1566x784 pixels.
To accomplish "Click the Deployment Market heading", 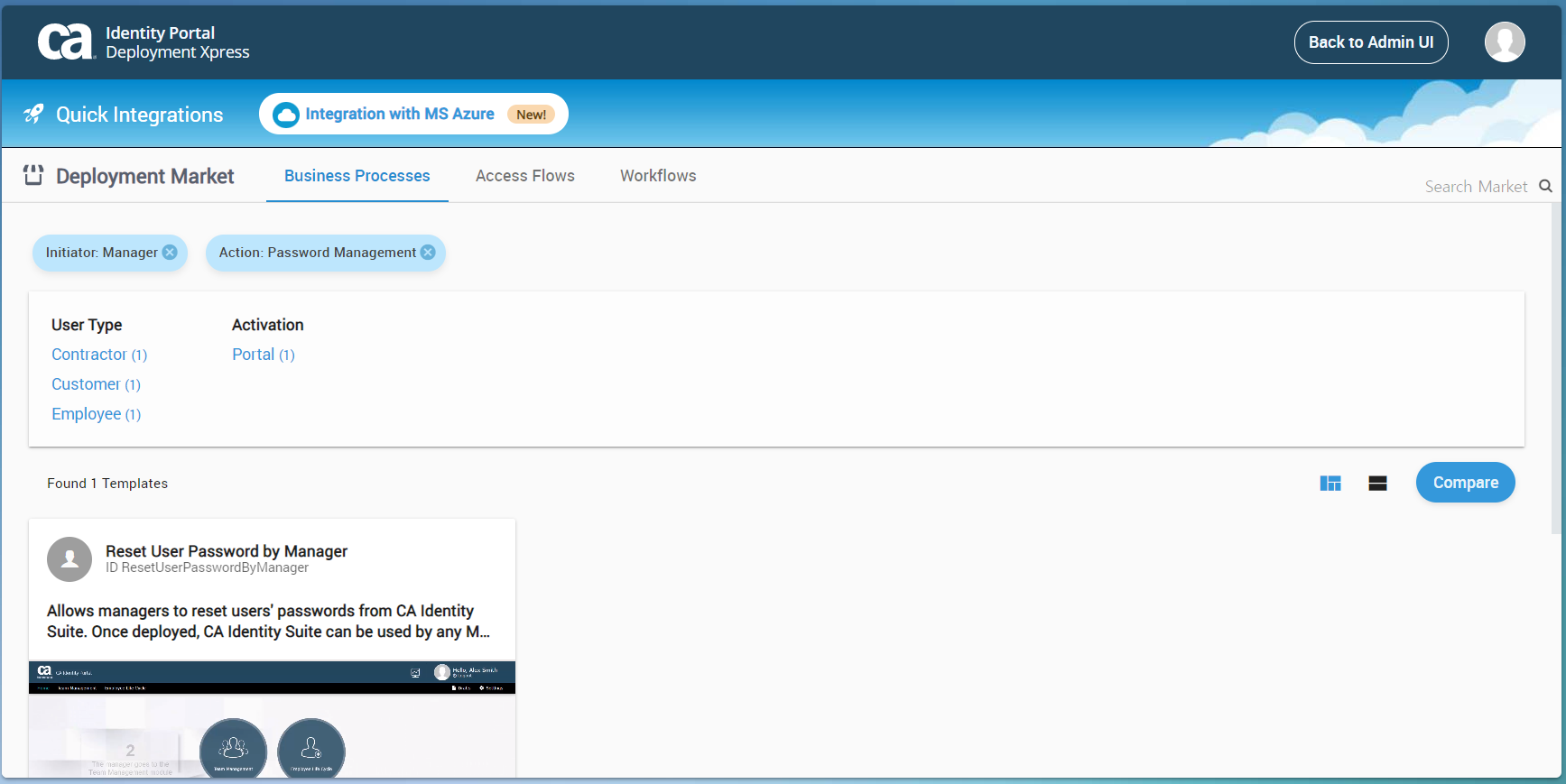I will click(x=144, y=176).
